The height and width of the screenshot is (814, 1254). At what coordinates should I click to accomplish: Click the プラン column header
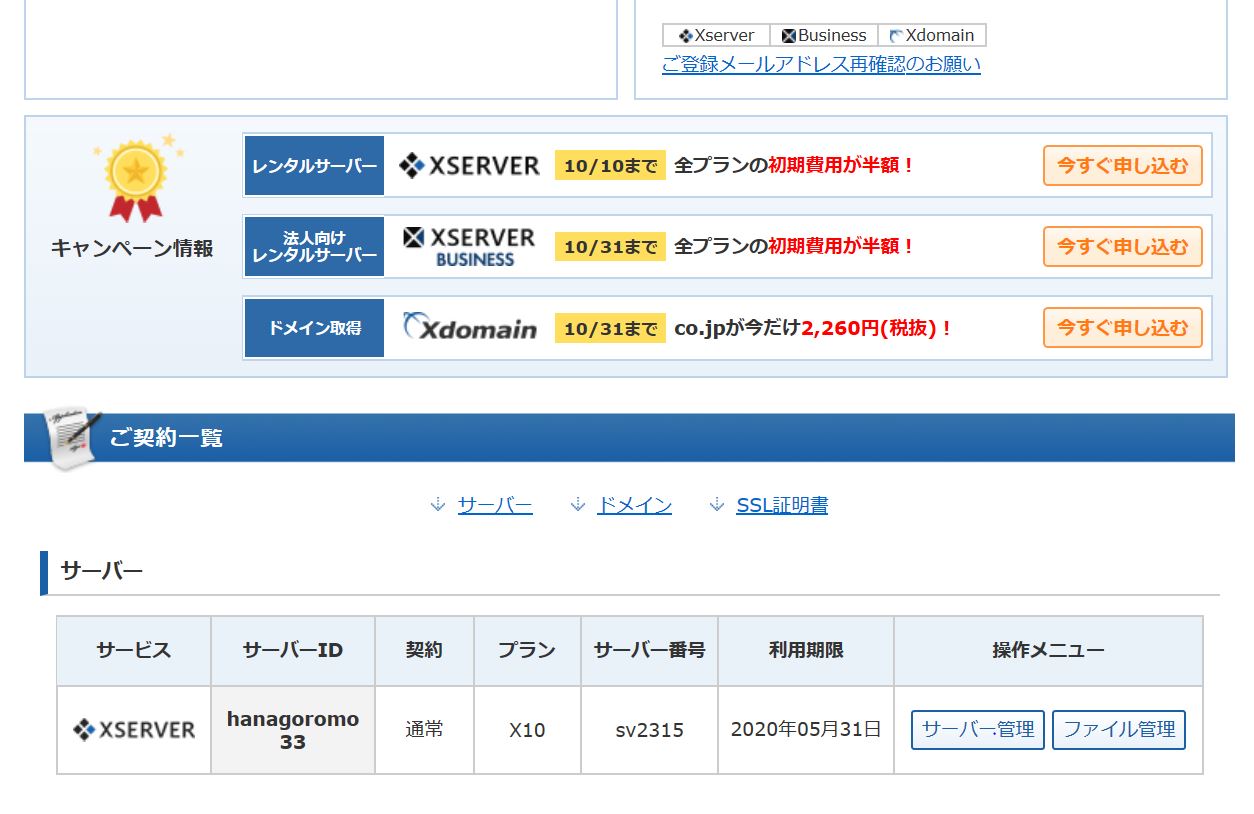tap(527, 651)
